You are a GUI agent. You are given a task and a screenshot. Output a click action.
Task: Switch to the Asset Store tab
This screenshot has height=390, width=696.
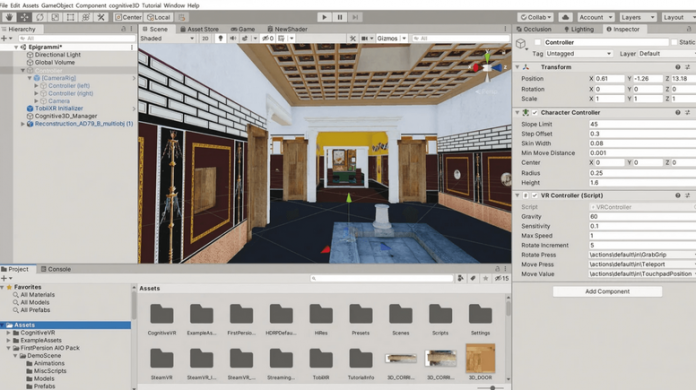(199, 29)
